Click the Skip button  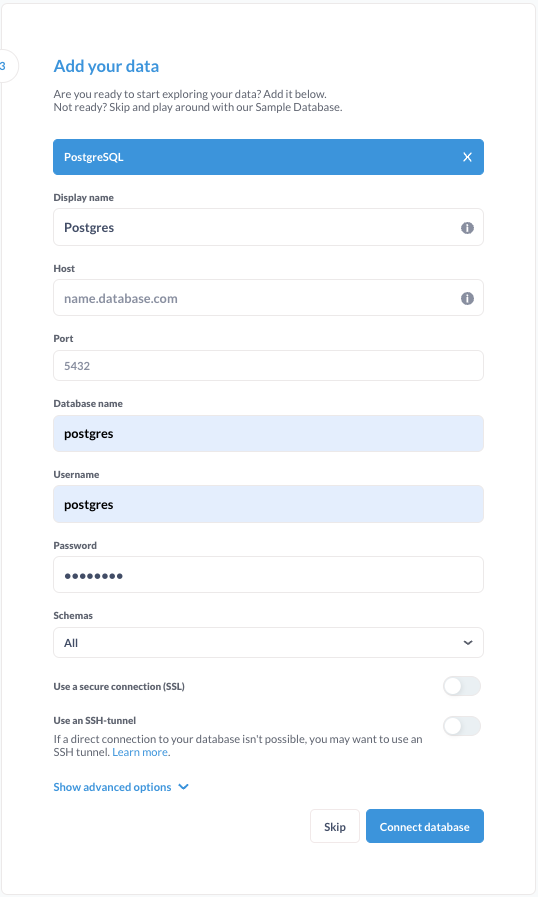(x=335, y=826)
